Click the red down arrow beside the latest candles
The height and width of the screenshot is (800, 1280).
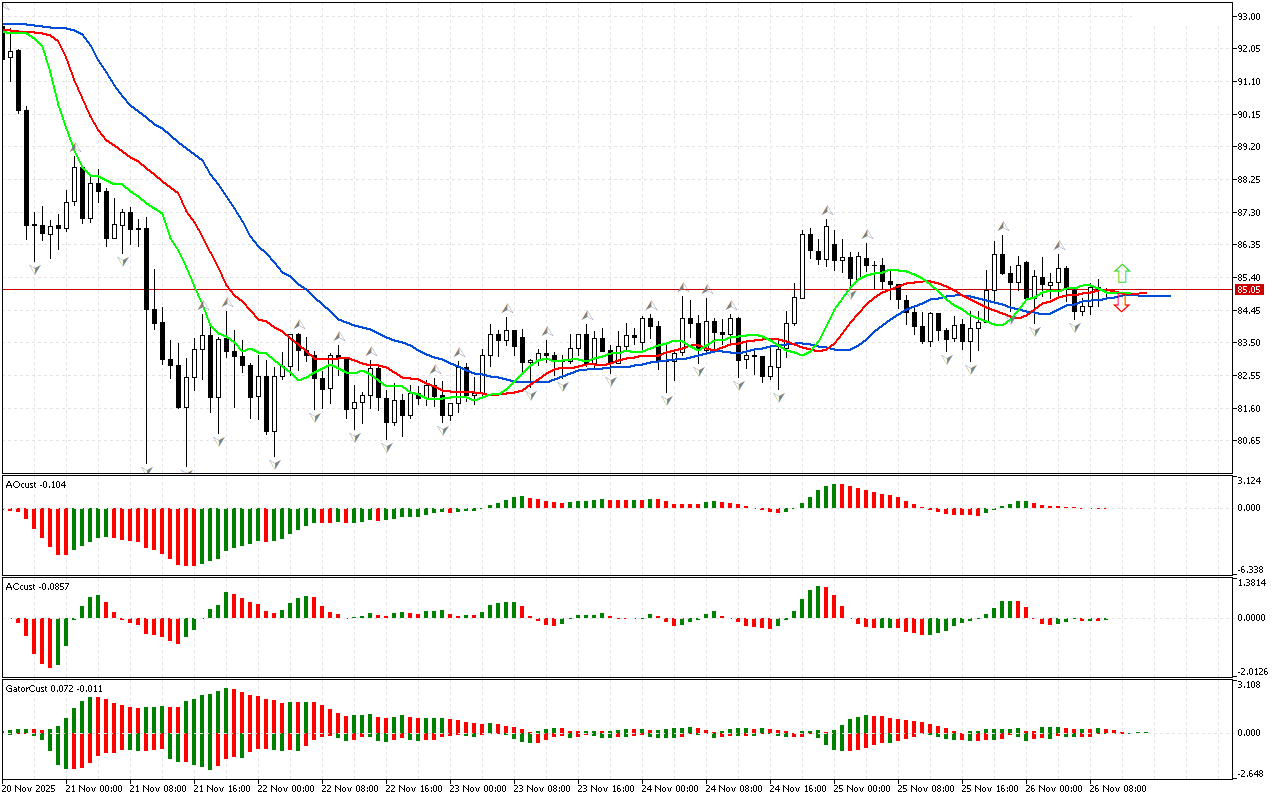click(1122, 305)
